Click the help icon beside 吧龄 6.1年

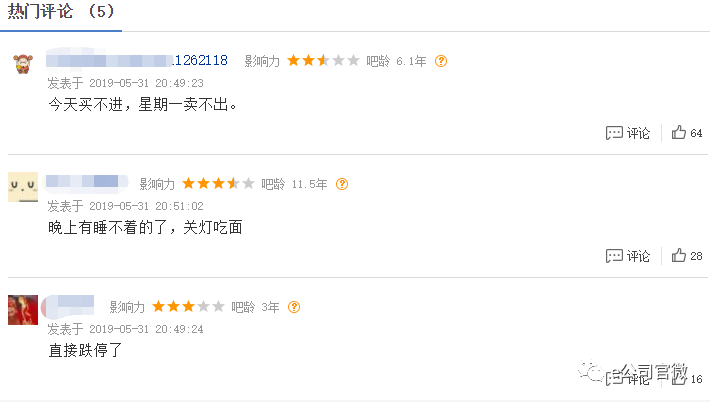pyautogui.click(x=441, y=61)
